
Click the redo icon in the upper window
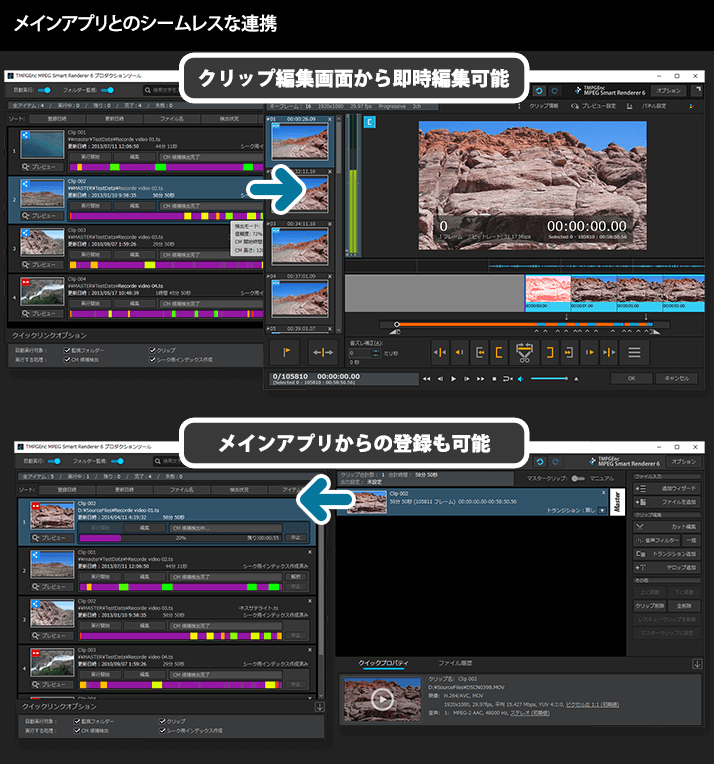(555, 91)
